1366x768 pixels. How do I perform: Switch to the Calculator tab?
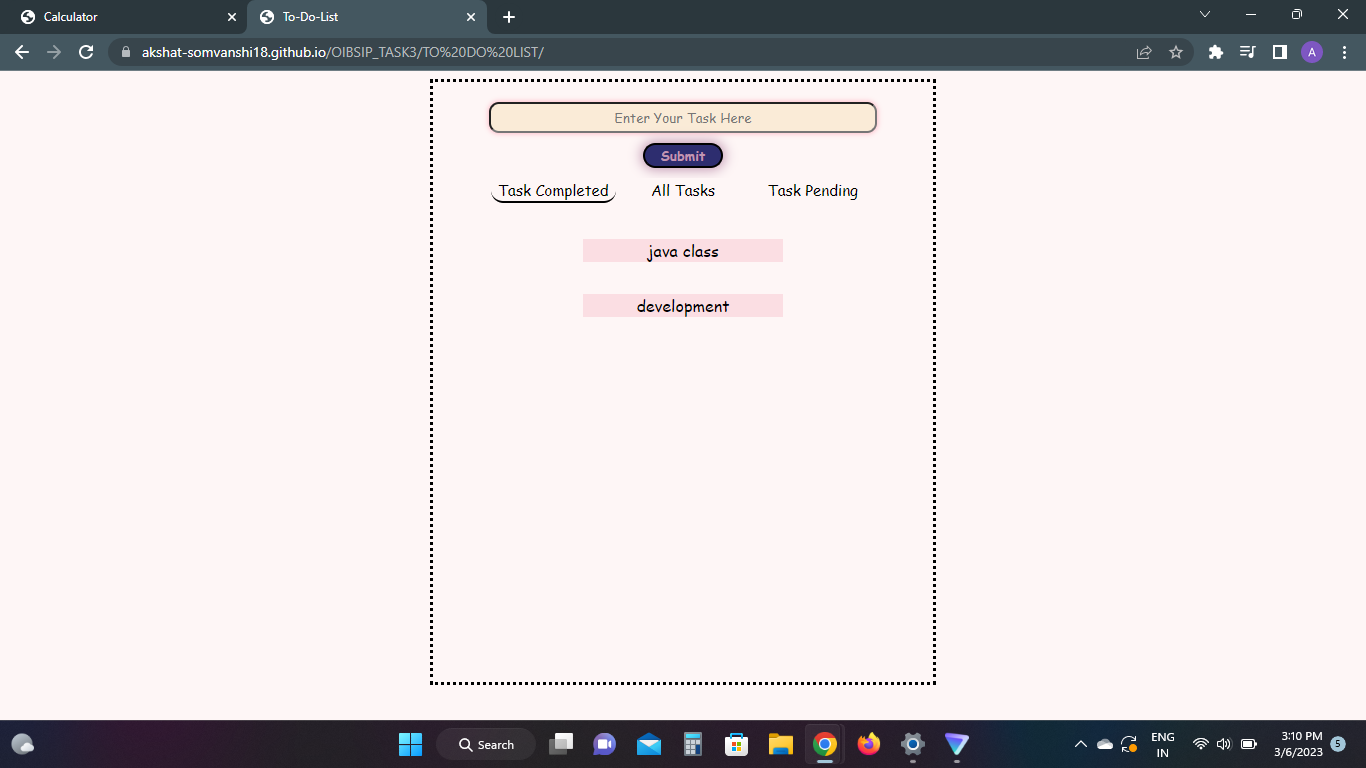[x=120, y=17]
